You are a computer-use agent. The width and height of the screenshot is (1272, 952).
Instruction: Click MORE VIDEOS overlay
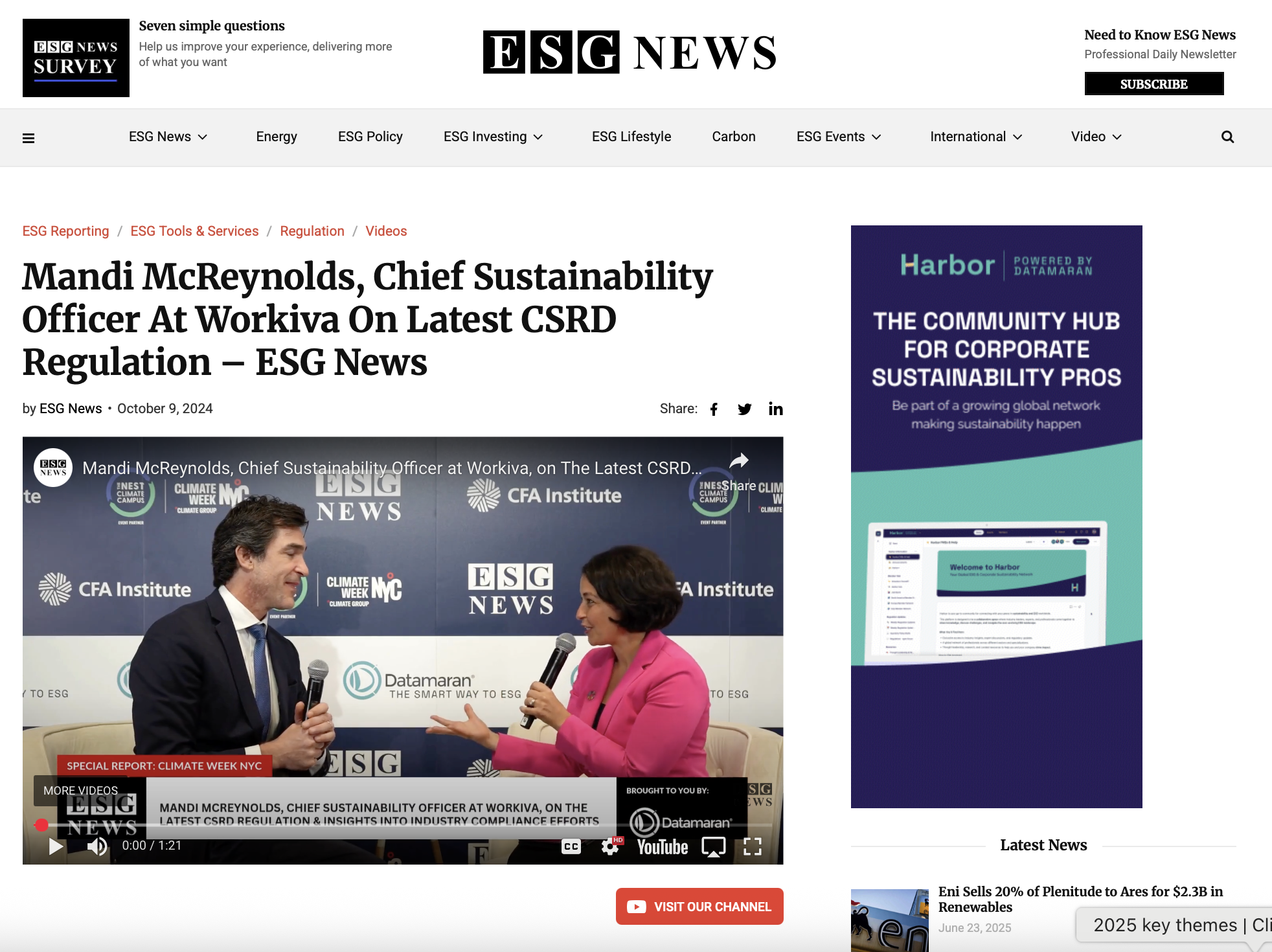coord(81,790)
